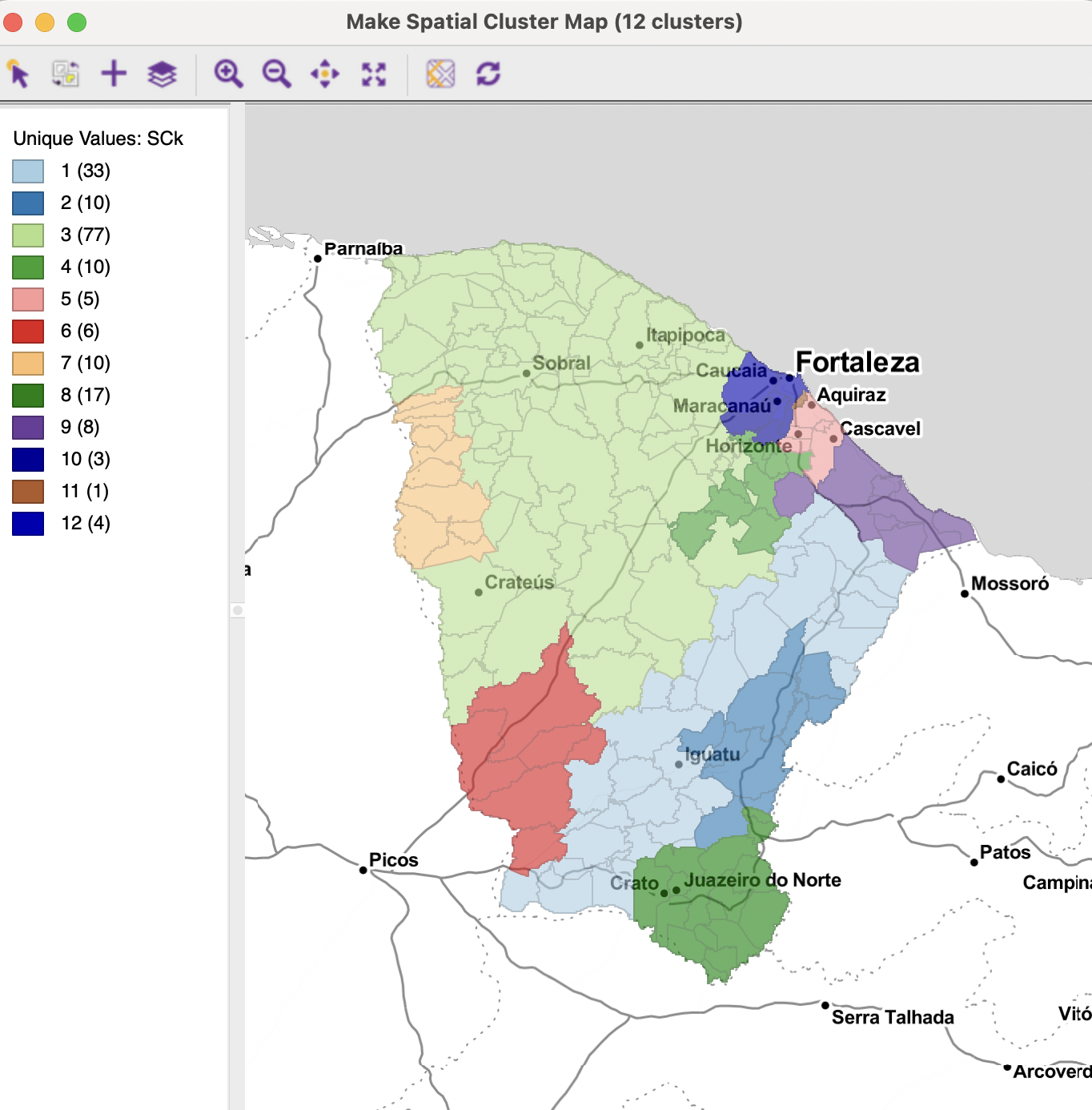Minimize window with the yellow button

tap(45, 22)
